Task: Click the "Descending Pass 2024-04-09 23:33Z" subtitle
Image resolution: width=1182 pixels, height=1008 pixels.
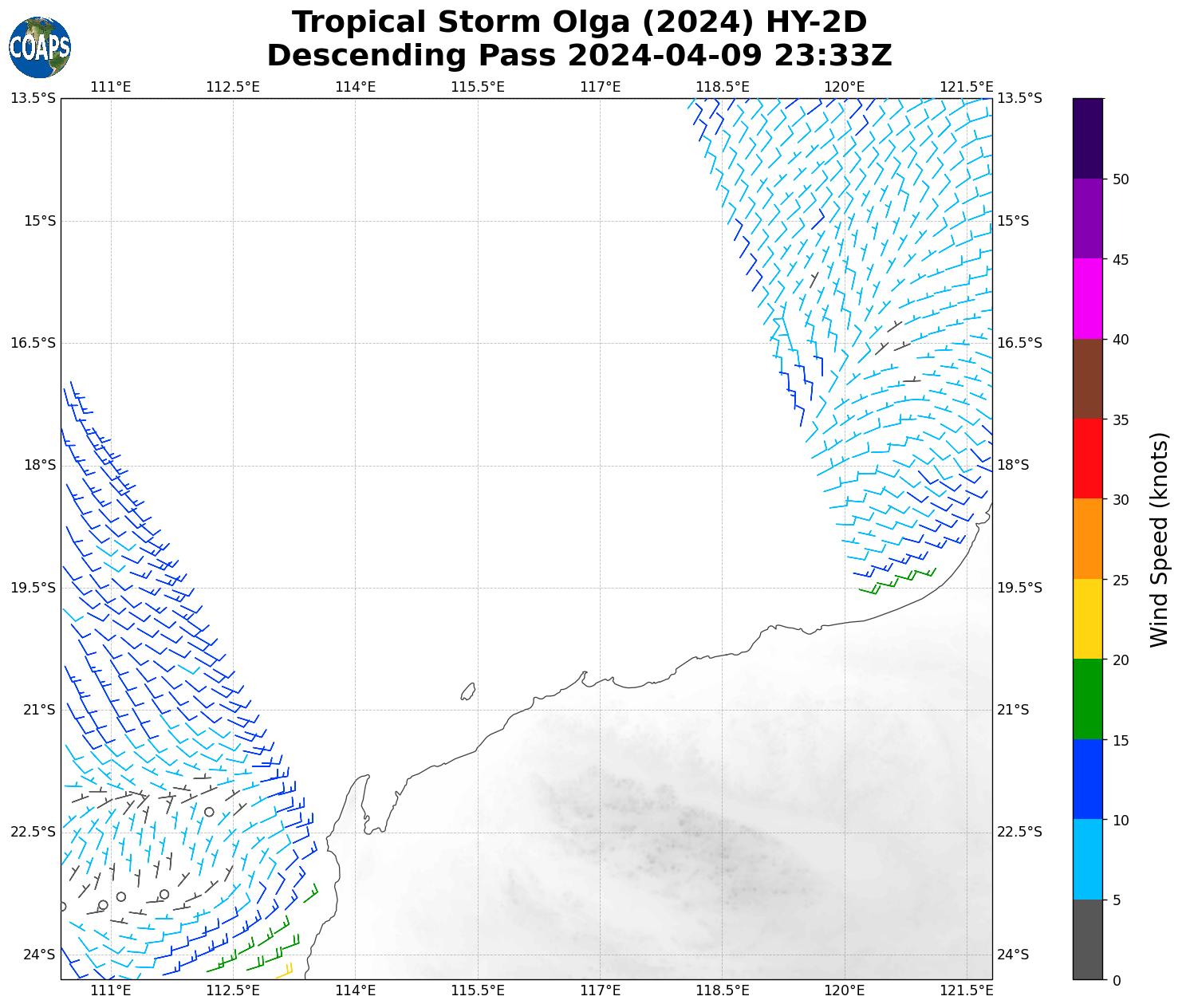Action: pos(579,56)
